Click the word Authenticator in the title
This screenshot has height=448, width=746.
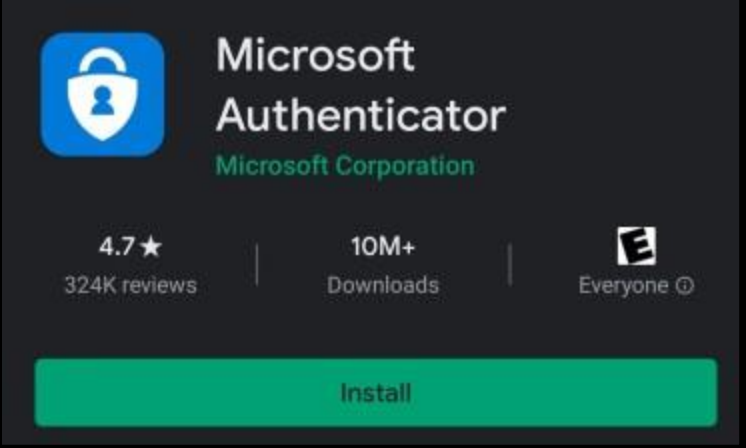coord(361,115)
